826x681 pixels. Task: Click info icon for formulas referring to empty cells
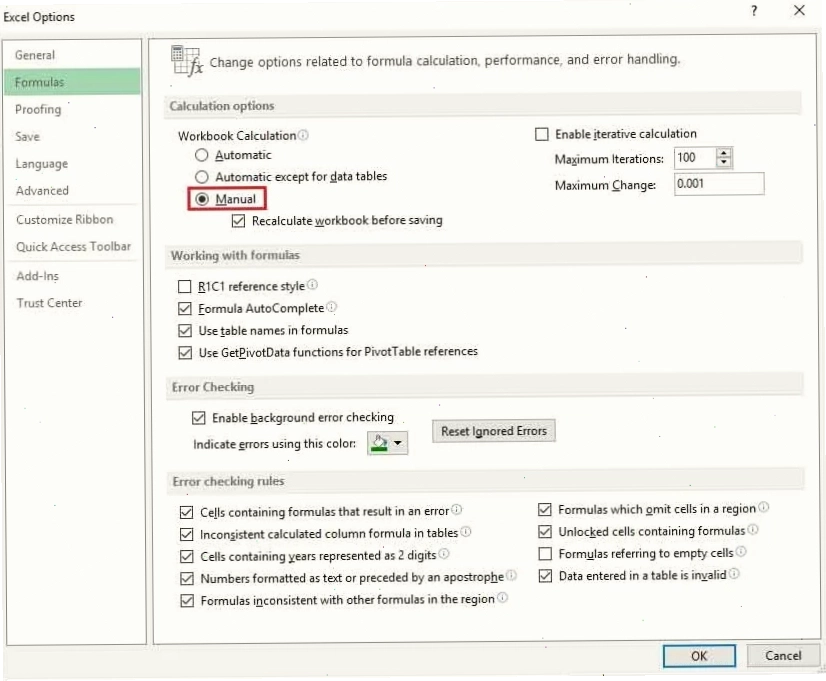coord(741,552)
